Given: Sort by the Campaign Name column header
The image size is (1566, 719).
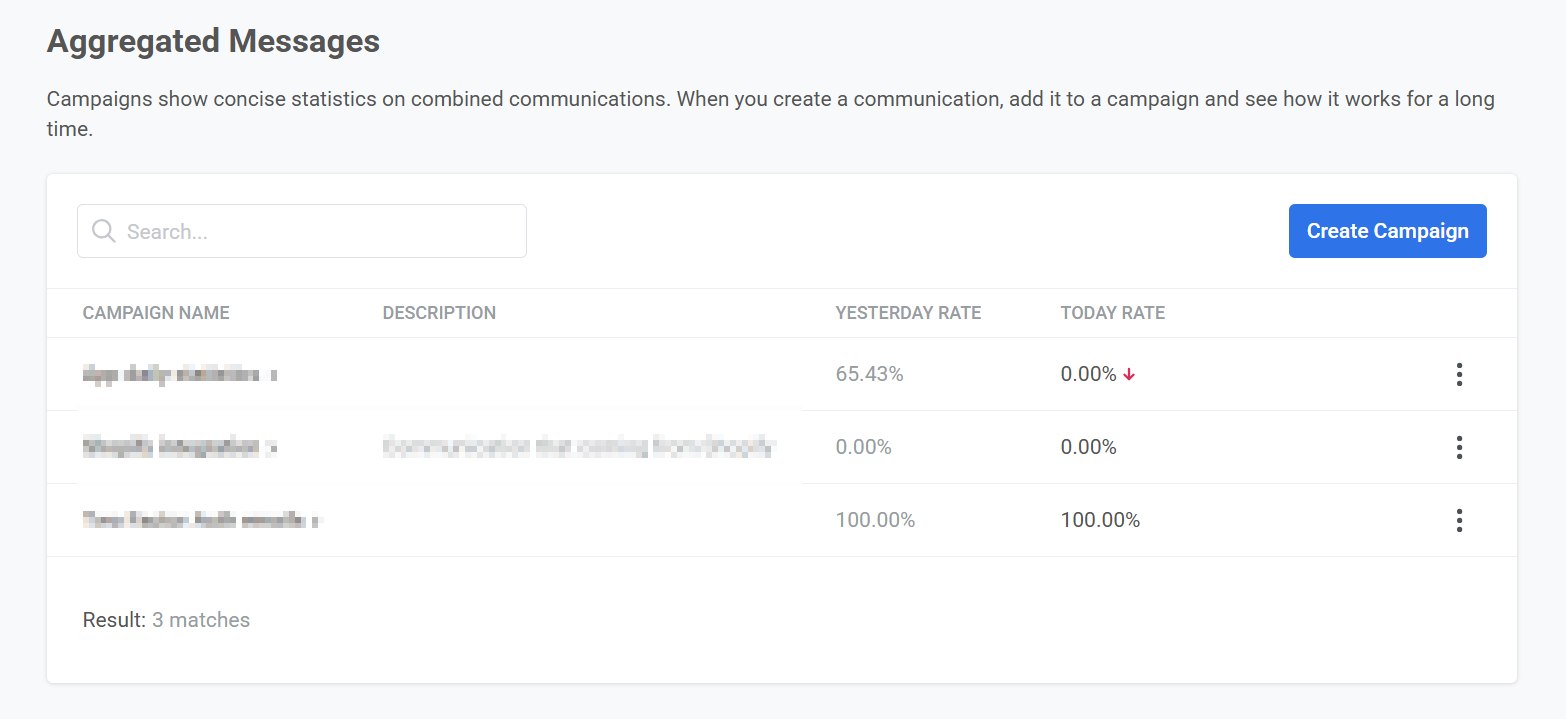Looking at the screenshot, I should pos(156,313).
